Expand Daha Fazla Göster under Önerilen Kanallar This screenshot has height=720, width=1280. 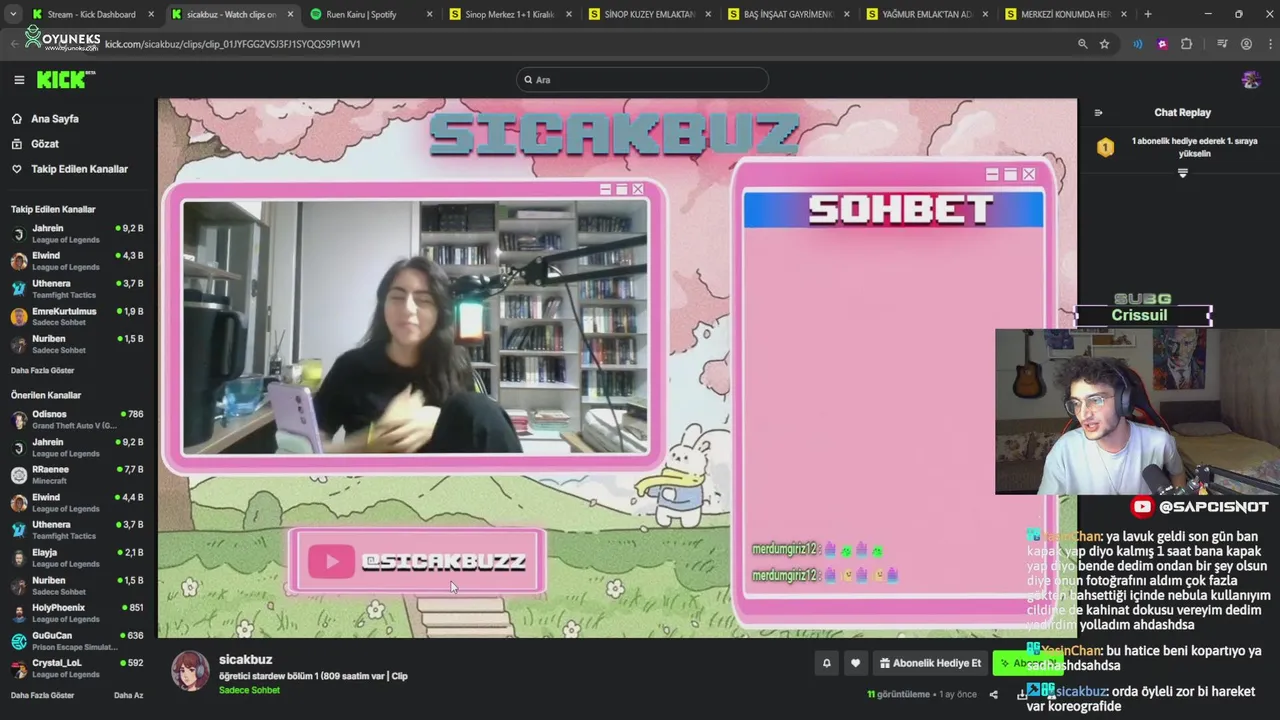(42, 695)
